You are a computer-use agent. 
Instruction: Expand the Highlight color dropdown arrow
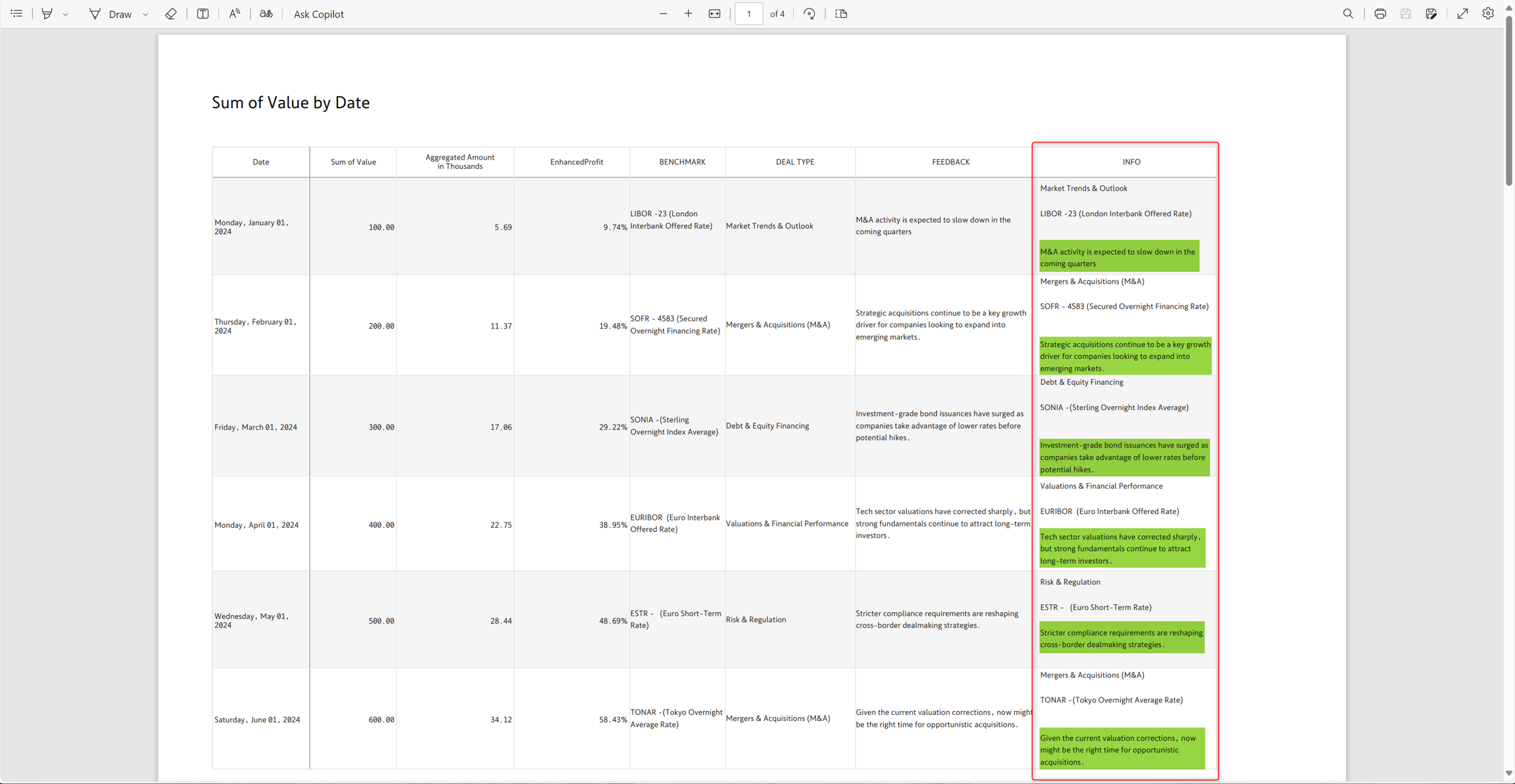[65, 14]
